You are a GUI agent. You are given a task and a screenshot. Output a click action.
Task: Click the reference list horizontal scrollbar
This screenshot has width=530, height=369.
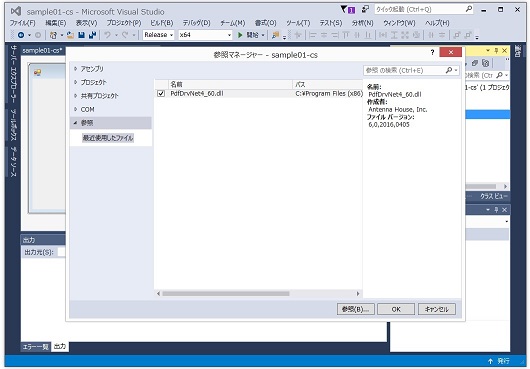click(x=226, y=294)
